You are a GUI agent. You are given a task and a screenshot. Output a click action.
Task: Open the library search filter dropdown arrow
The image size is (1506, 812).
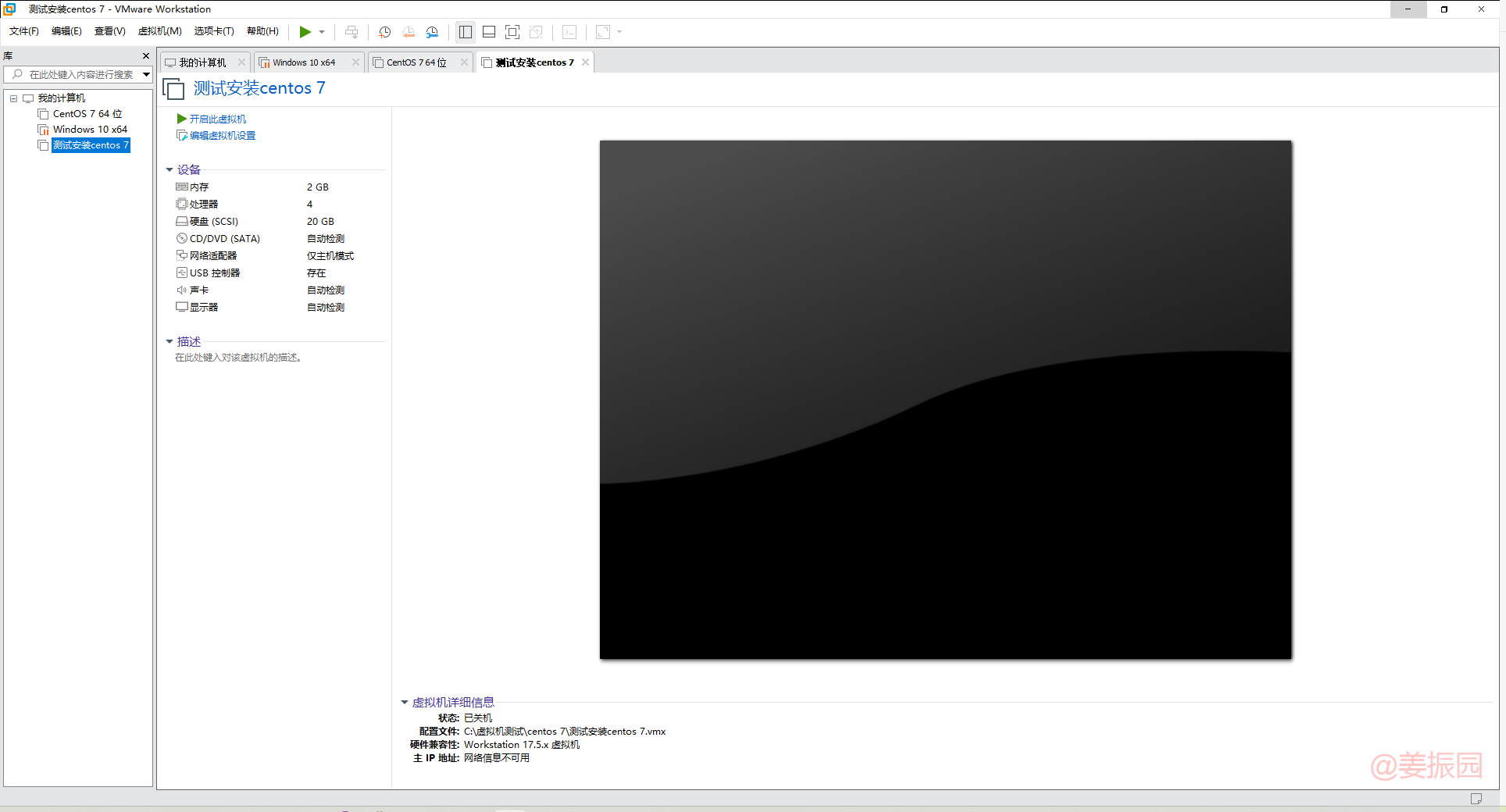click(146, 75)
